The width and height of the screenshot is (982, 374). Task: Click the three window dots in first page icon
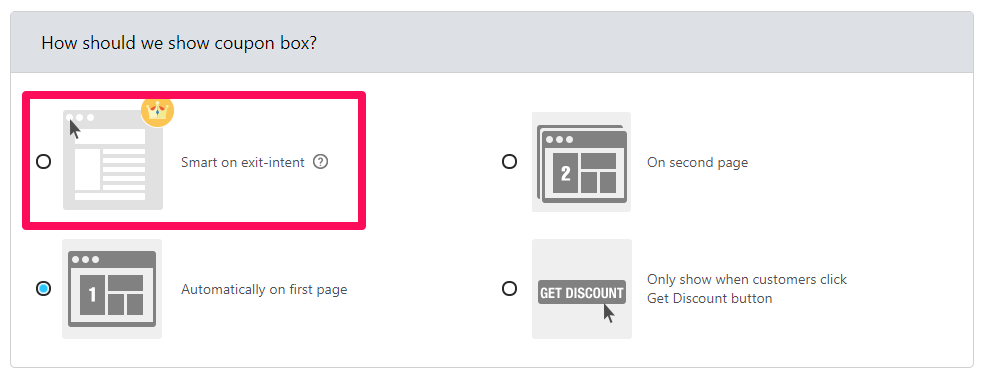click(86, 259)
